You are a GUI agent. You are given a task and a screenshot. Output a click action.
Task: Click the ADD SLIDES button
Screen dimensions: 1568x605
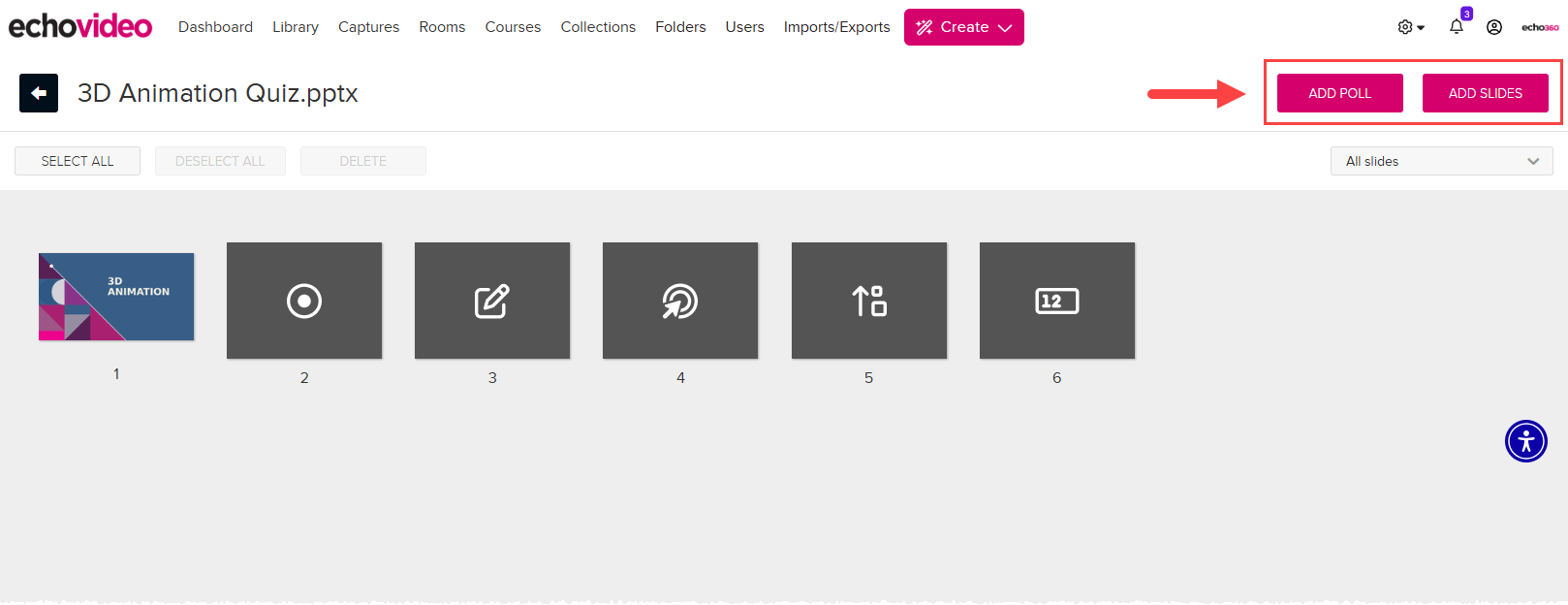1486,93
